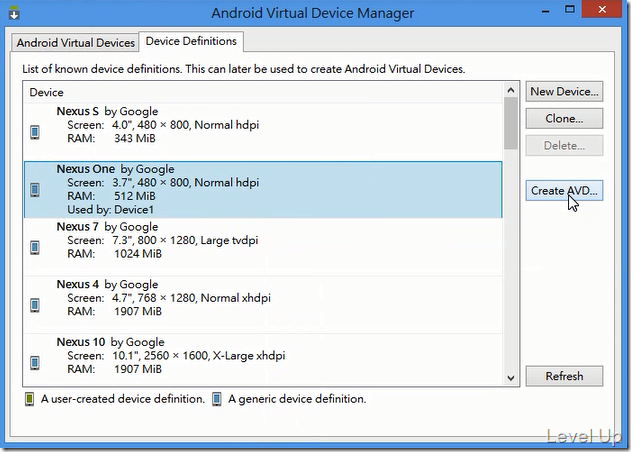Click the AVD Manager title bar icon
The image size is (631, 452).
coord(14,12)
